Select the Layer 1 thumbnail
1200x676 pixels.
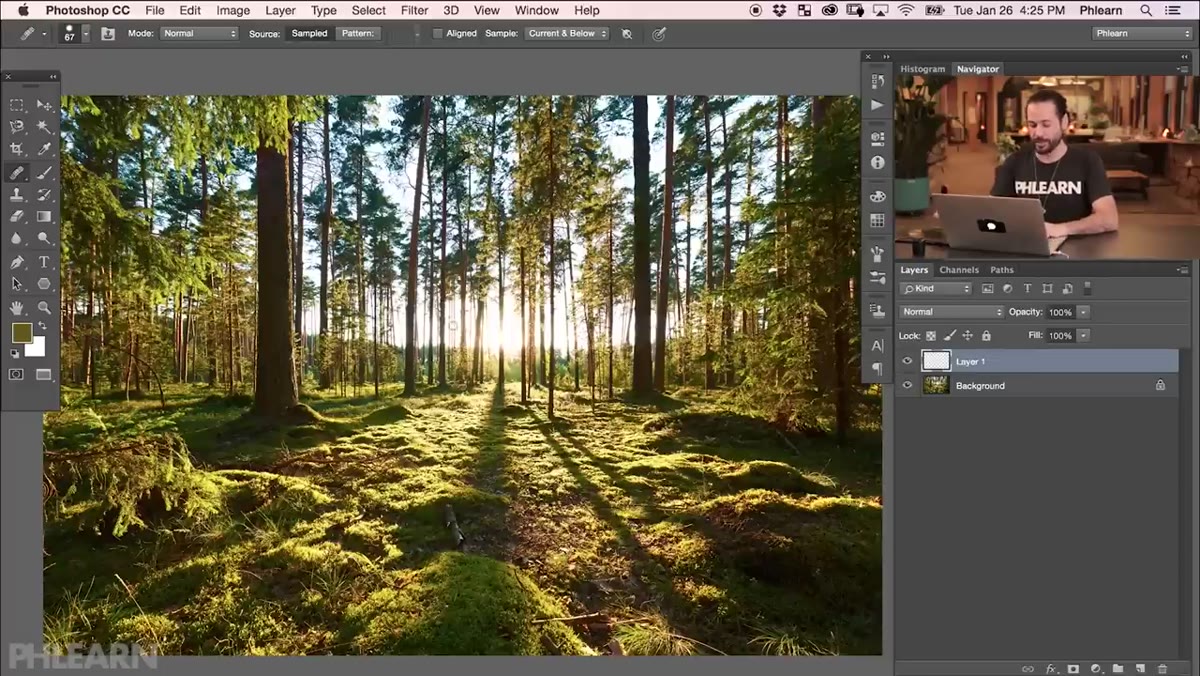936,361
